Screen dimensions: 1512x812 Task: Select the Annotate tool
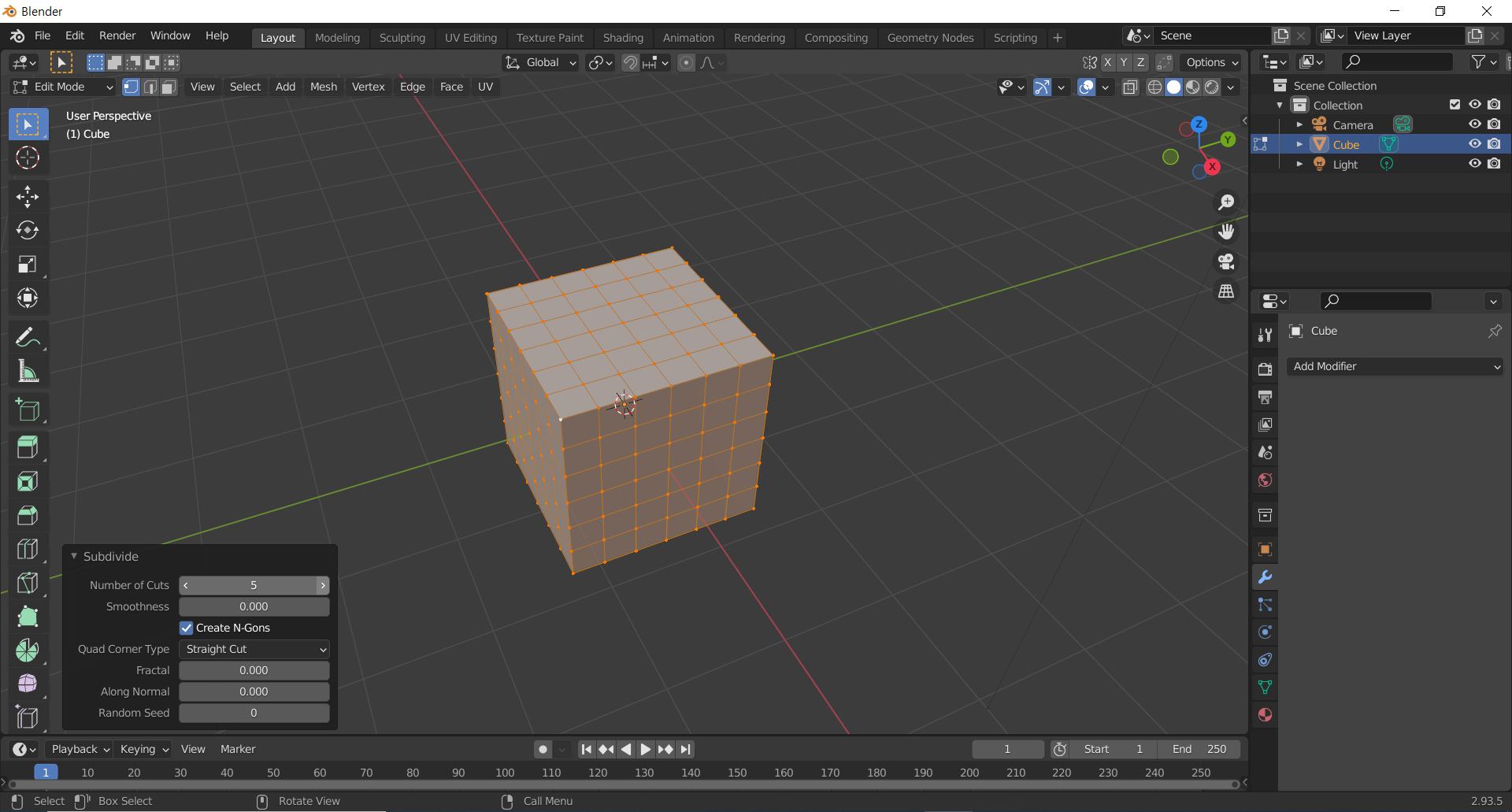[28, 338]
